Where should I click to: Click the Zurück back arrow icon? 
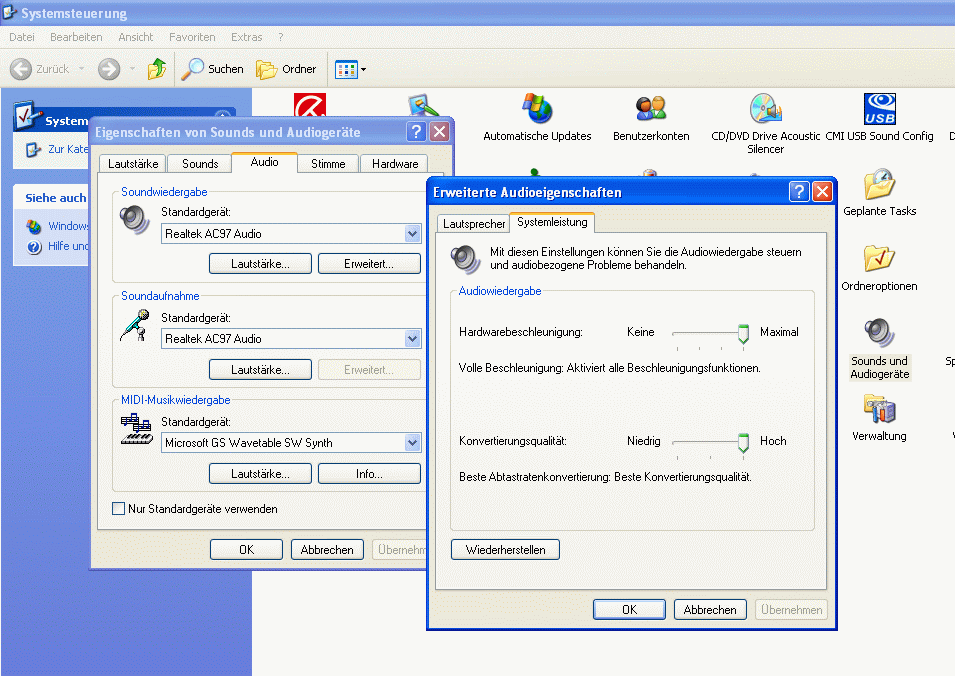(21, 69)
